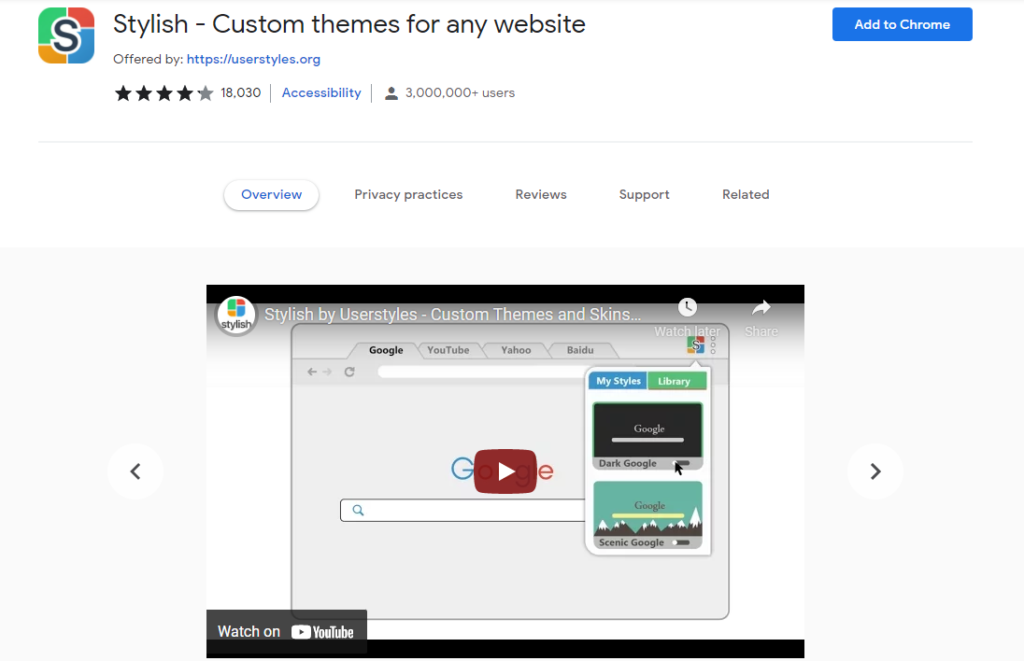Open the Accessibility category link
Screen dimensions: 1024x661
click(321, 93)
